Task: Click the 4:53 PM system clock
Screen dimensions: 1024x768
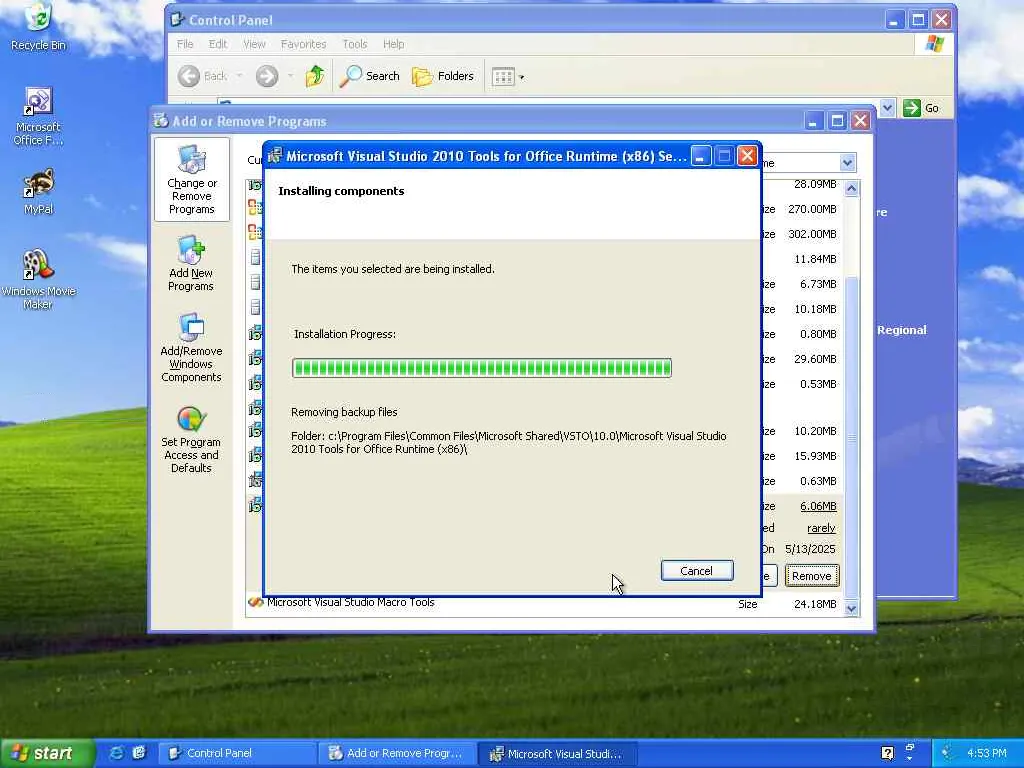Action: point(987,753)
